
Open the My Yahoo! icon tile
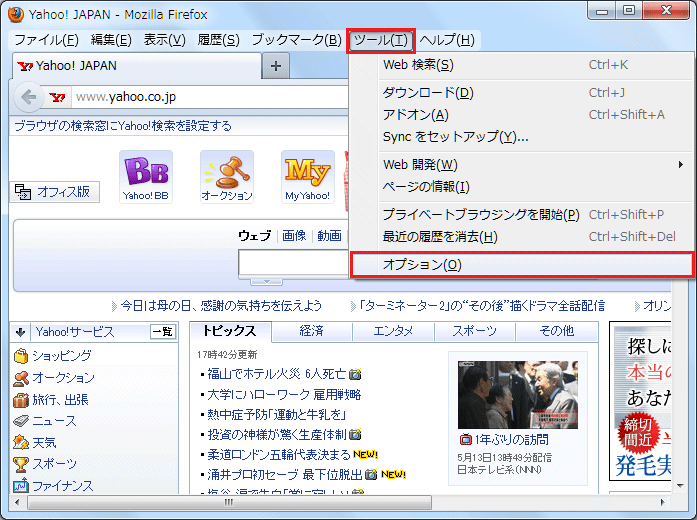tap(308, 176)
